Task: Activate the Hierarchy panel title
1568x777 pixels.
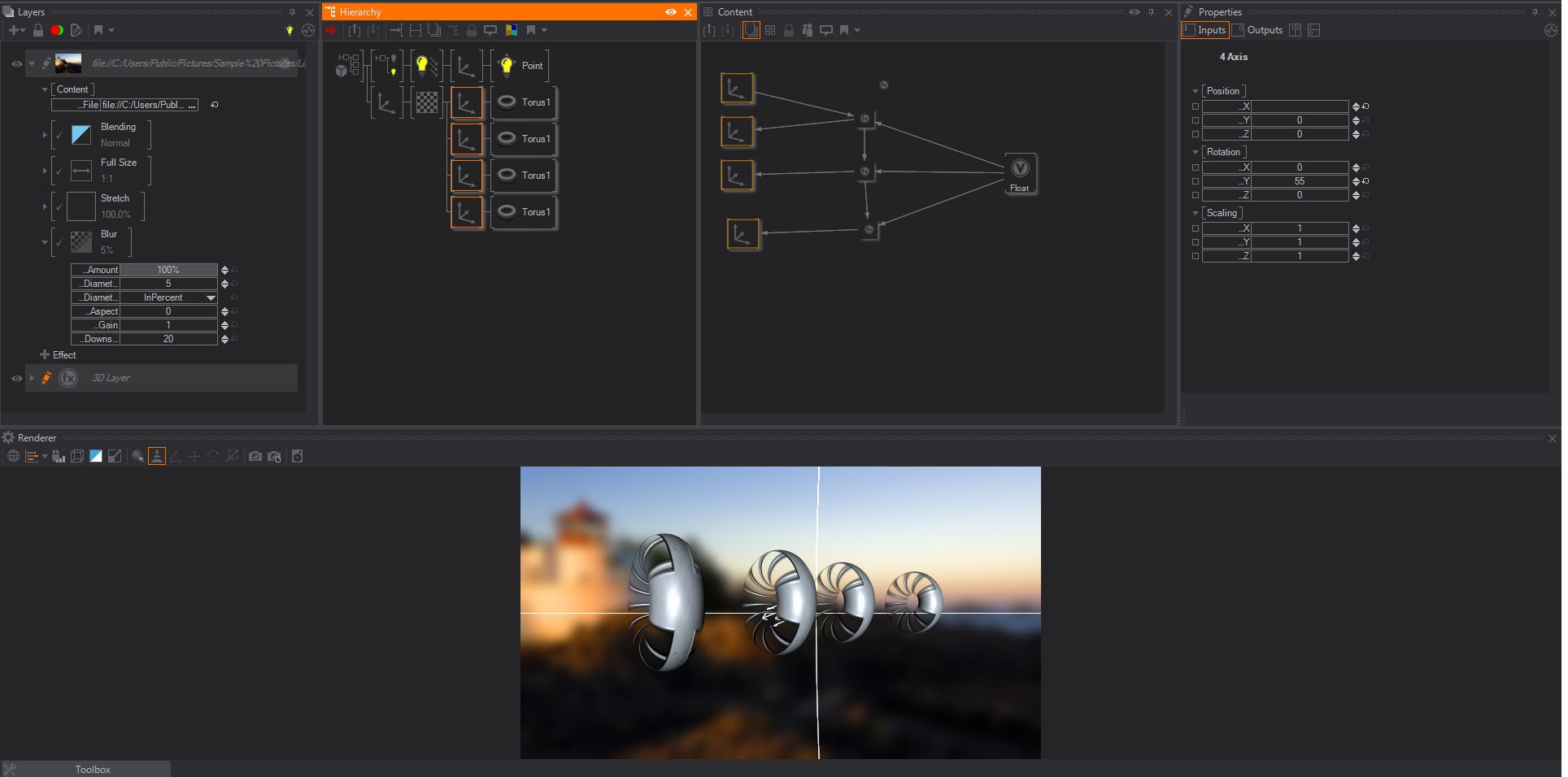Action: click(x=360, y=12)
